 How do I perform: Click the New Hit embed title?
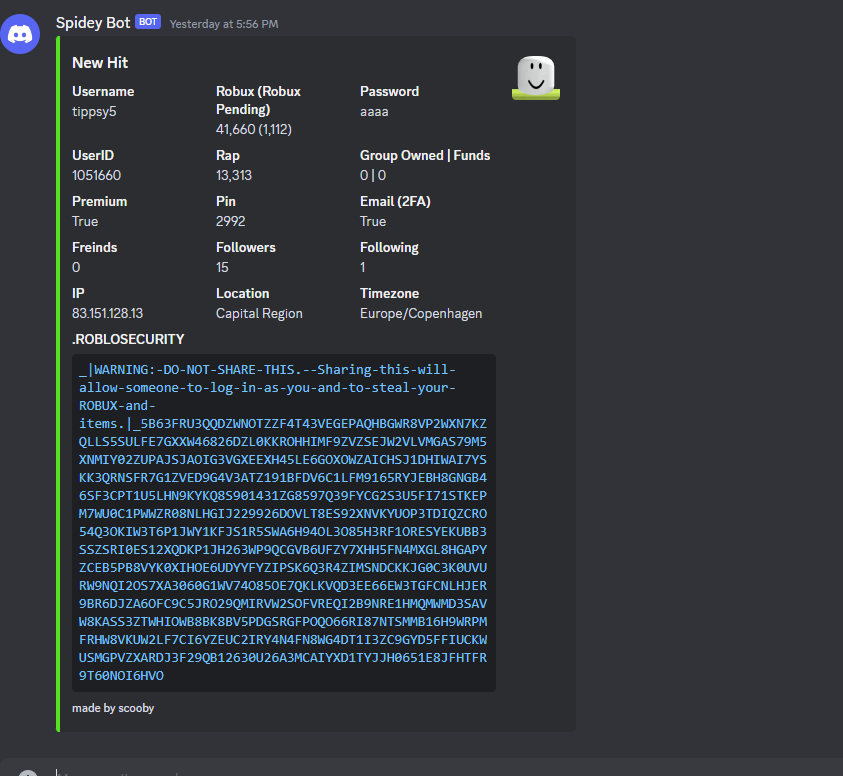click(100, 62)
